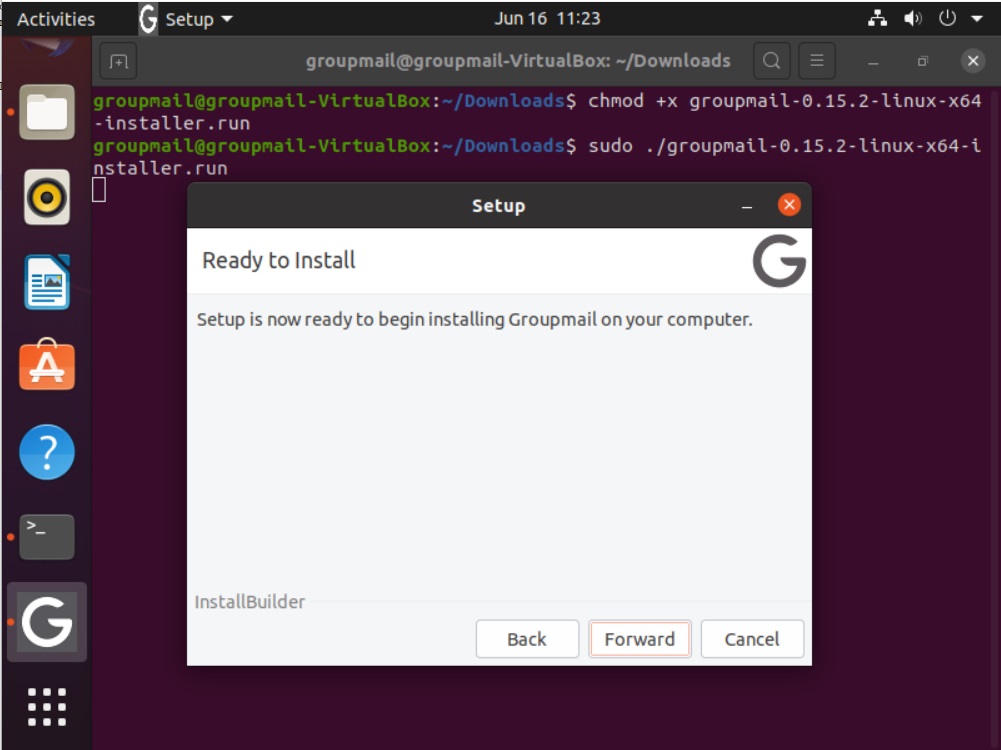Click the volume icon in top bar

tap(912, 19)
